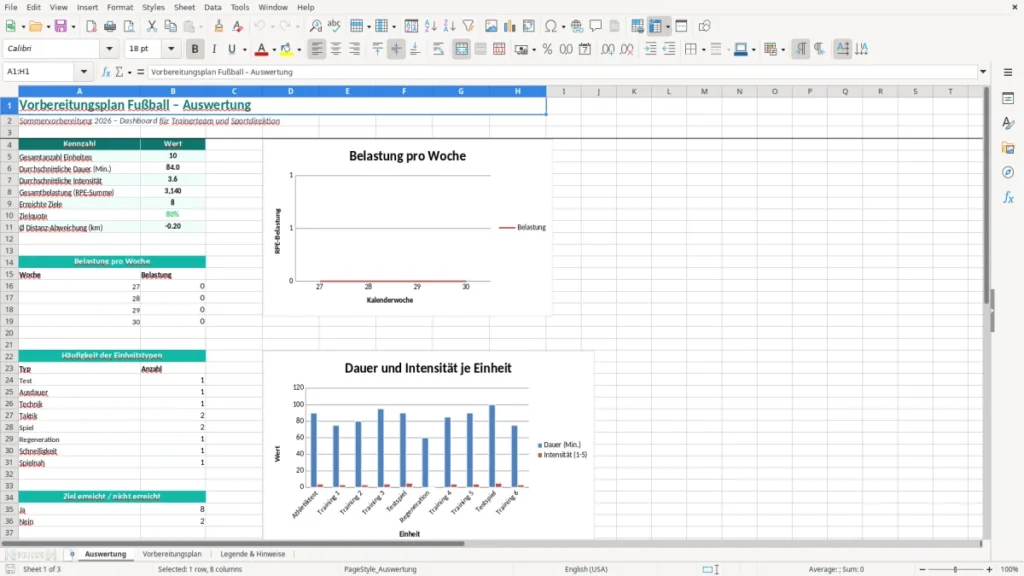This screenshot has width=1024, height=576.
Task: Toggle Bold formatting
Action: tap(195, 49)
